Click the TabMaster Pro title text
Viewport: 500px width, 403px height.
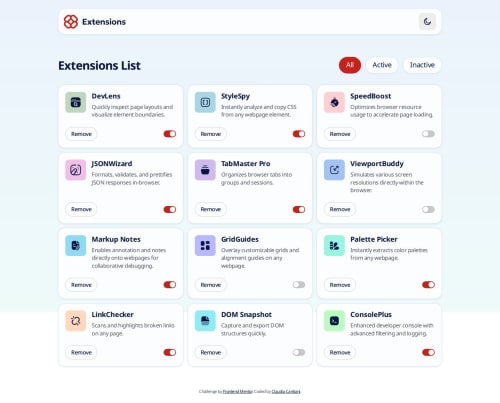click(246, 164)
